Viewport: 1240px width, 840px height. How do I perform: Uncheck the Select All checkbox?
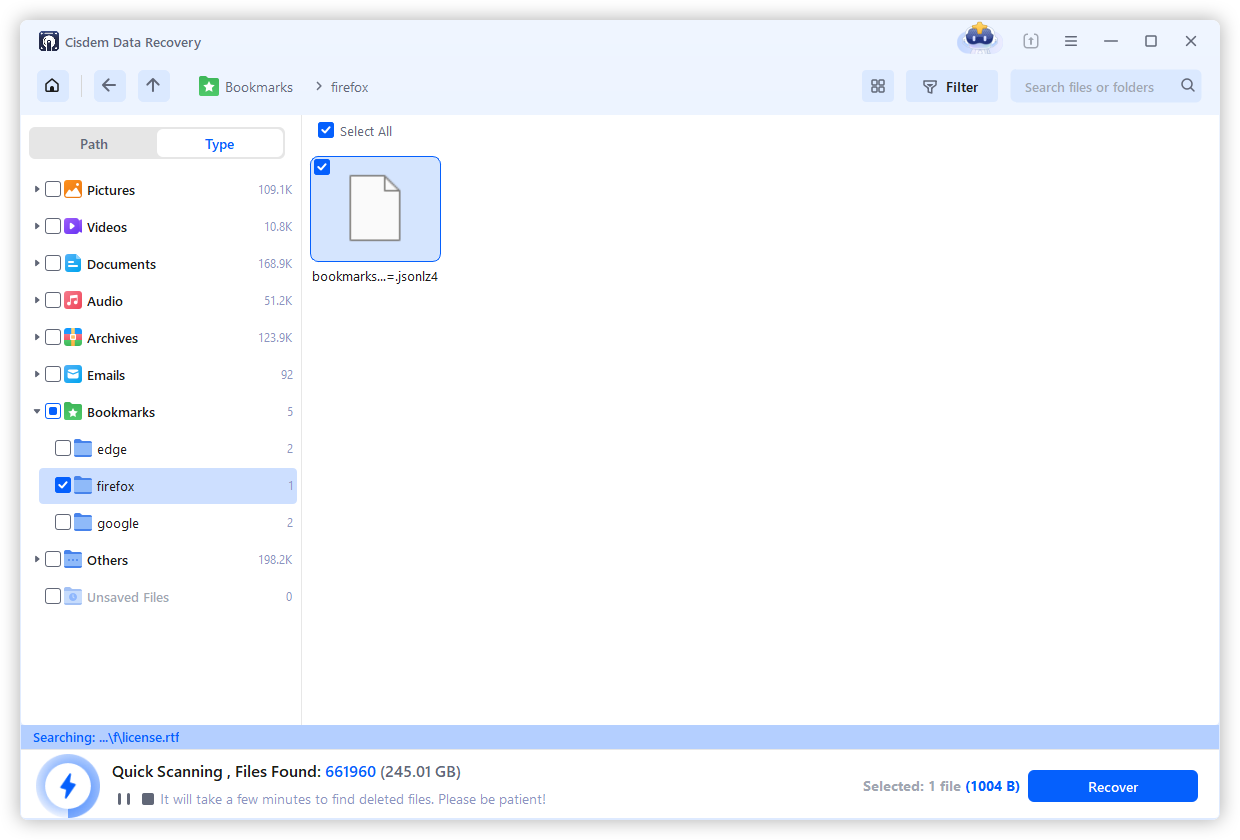pyautogui.click(x=326, y=130)
